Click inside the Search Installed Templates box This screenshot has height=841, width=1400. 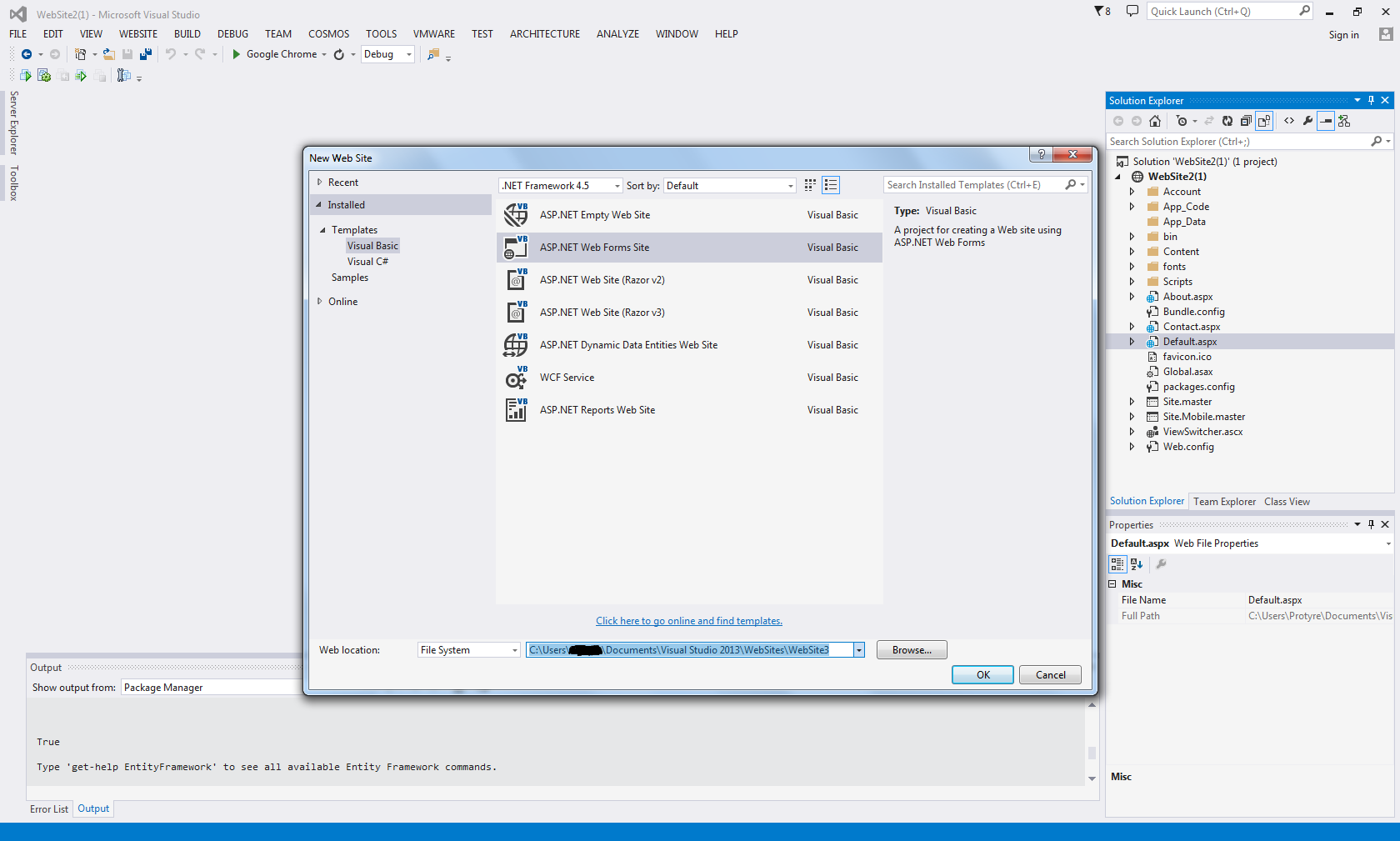click(967, 184)
